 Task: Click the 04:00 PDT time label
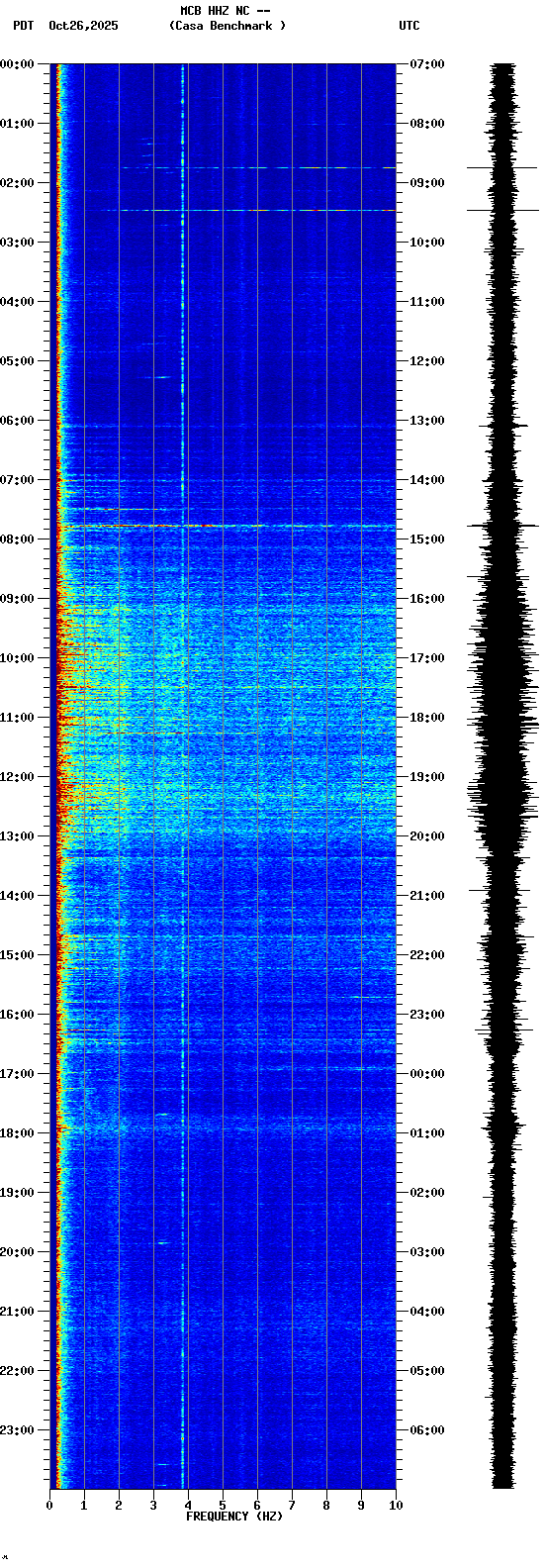pos(17,302)
